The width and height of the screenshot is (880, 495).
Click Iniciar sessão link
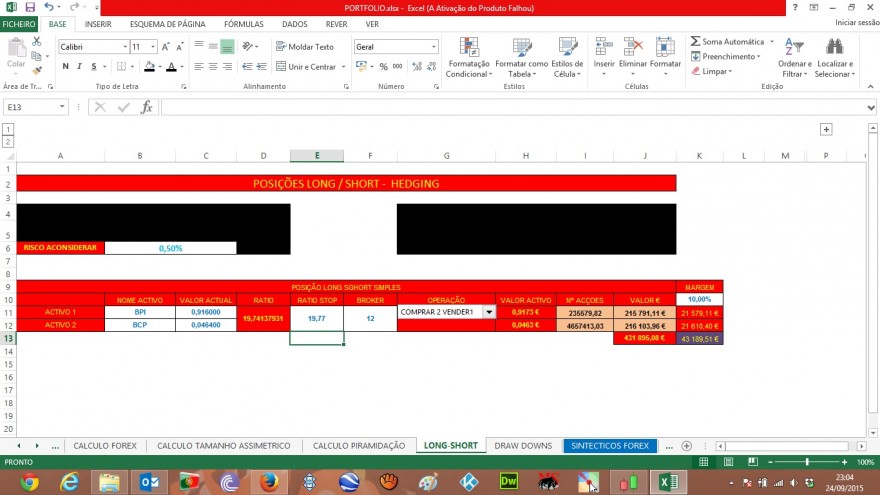point(857,22)
